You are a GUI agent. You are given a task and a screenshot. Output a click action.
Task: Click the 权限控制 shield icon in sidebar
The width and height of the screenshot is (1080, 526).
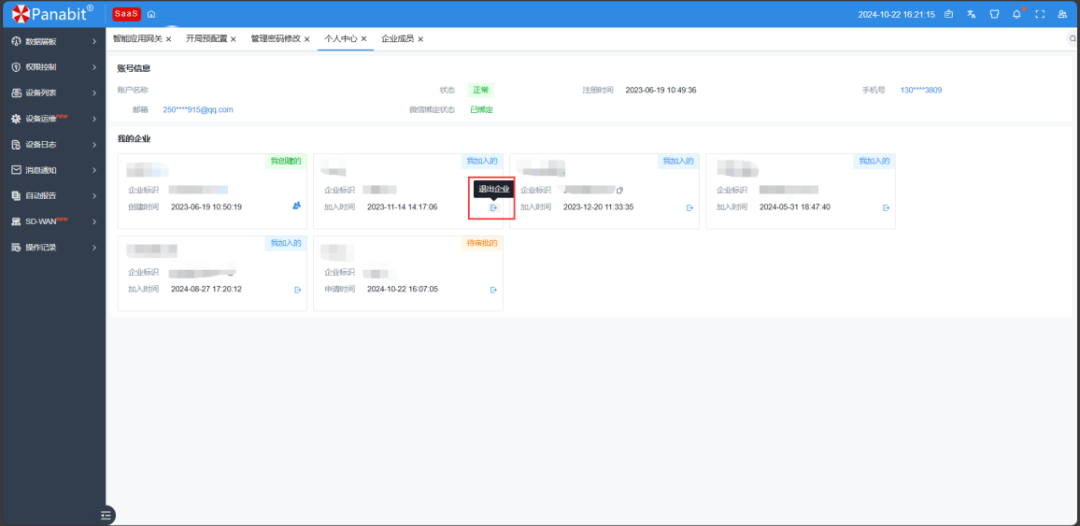(x=16, y=67)
